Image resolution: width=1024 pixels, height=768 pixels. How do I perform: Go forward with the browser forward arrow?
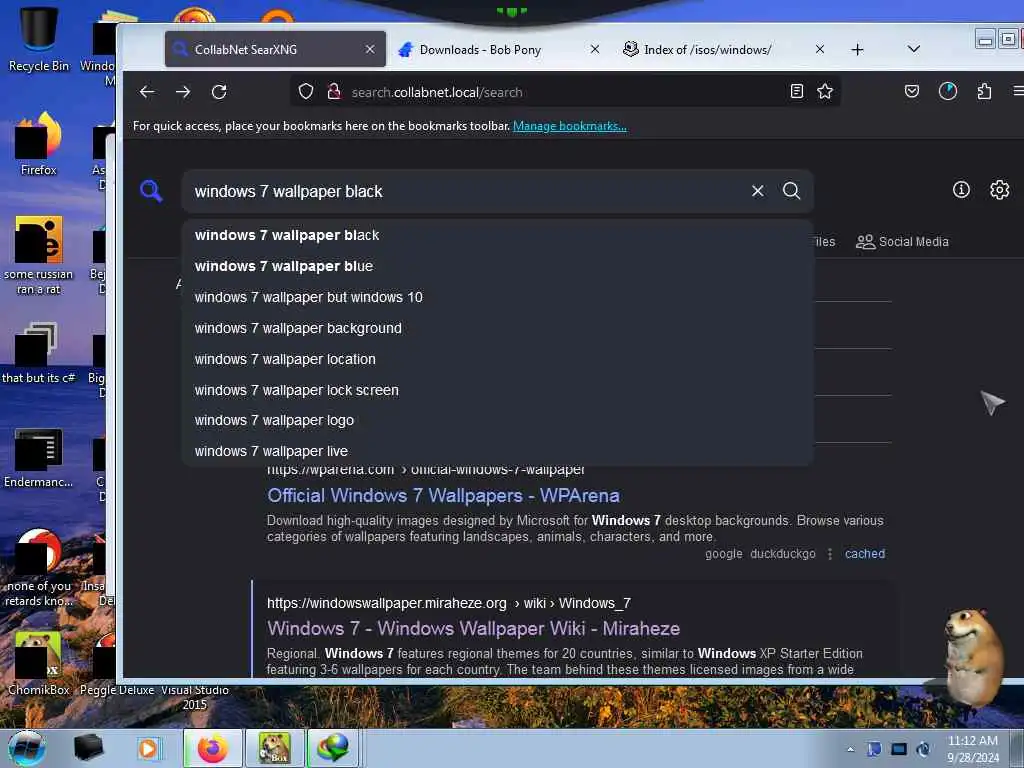183,92
